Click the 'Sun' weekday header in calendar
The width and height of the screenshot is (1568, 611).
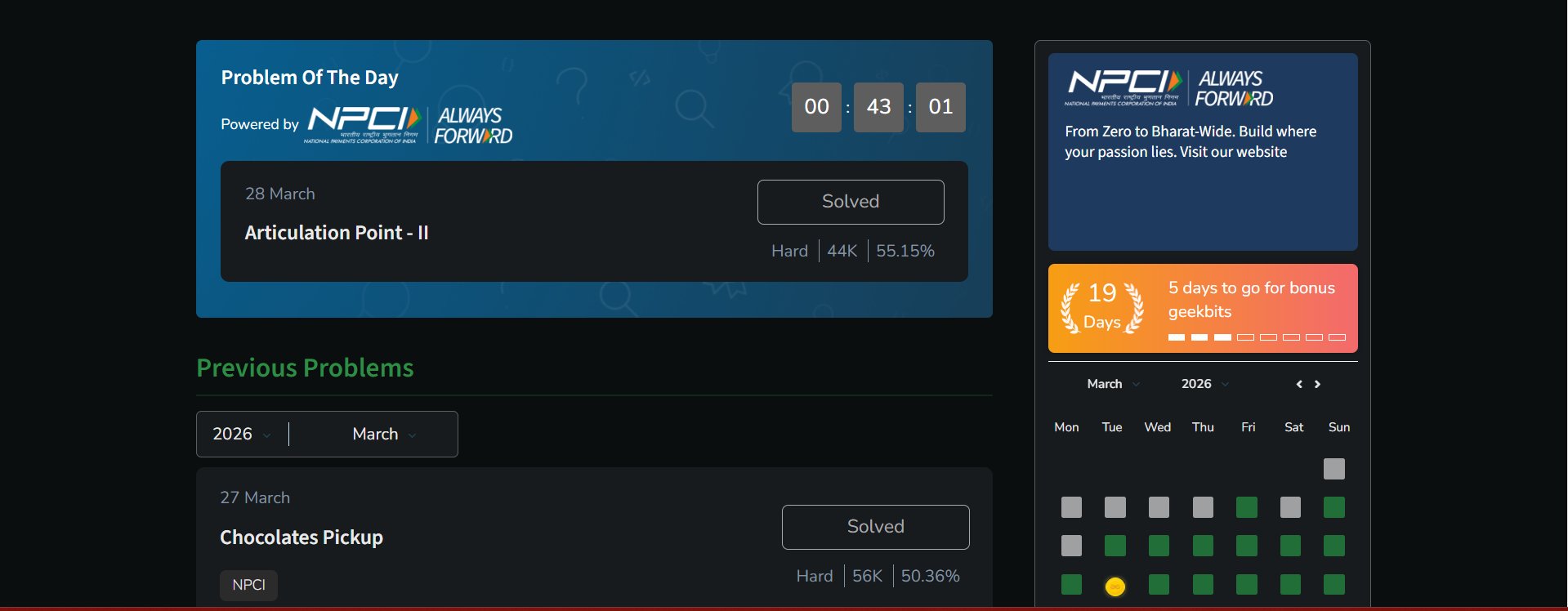(1339, 427)
